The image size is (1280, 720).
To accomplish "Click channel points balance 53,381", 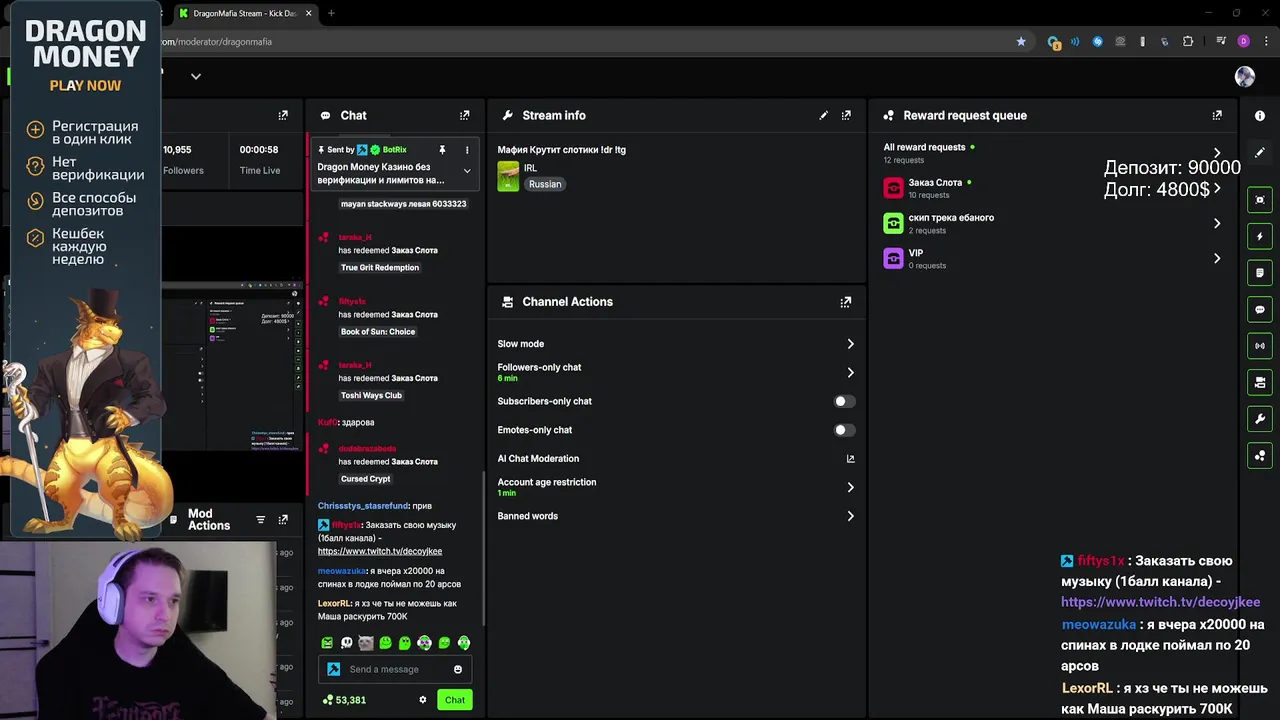I will [344, 700].
